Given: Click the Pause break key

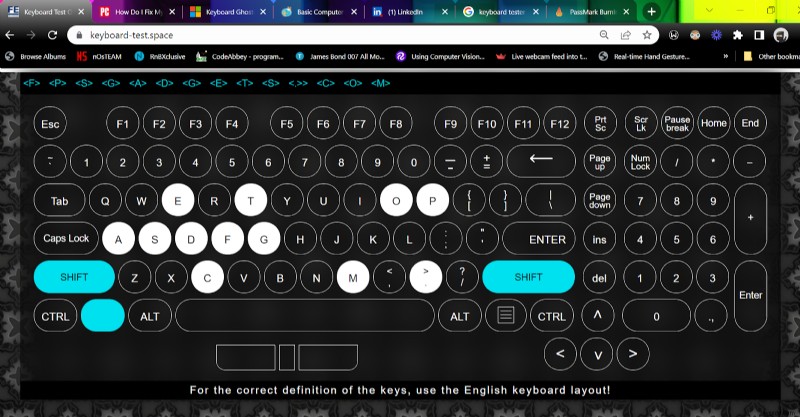Looking at the screenshot, I should (677, 123).
